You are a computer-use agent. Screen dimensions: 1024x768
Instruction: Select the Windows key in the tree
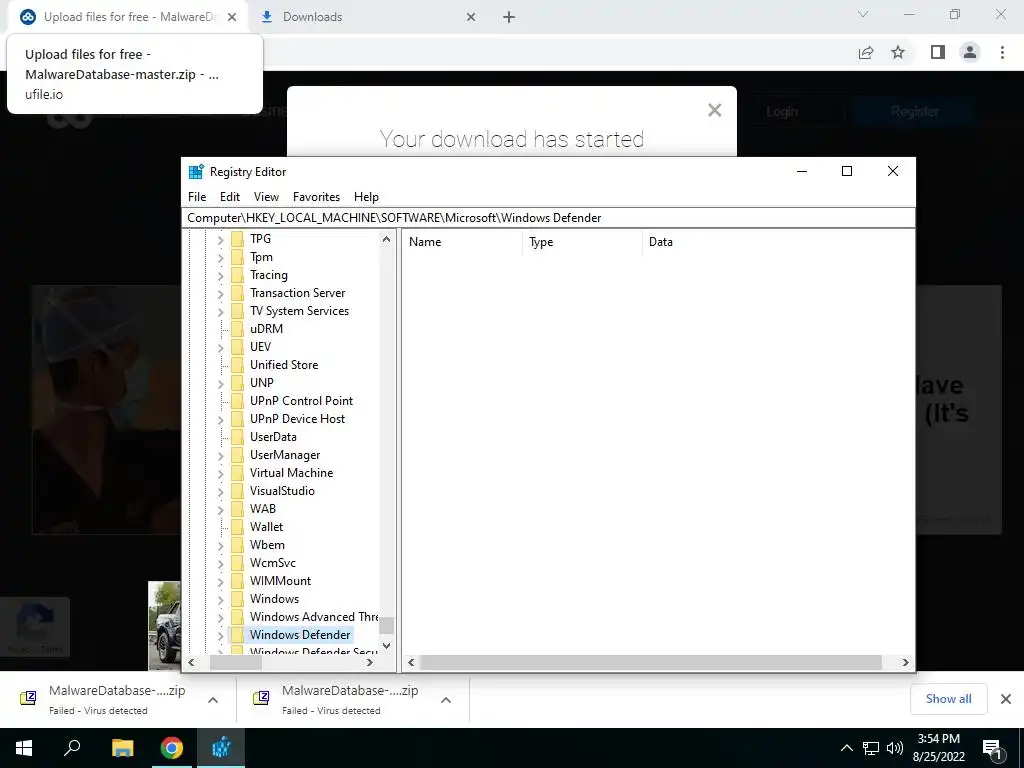[x=274, y=598]
